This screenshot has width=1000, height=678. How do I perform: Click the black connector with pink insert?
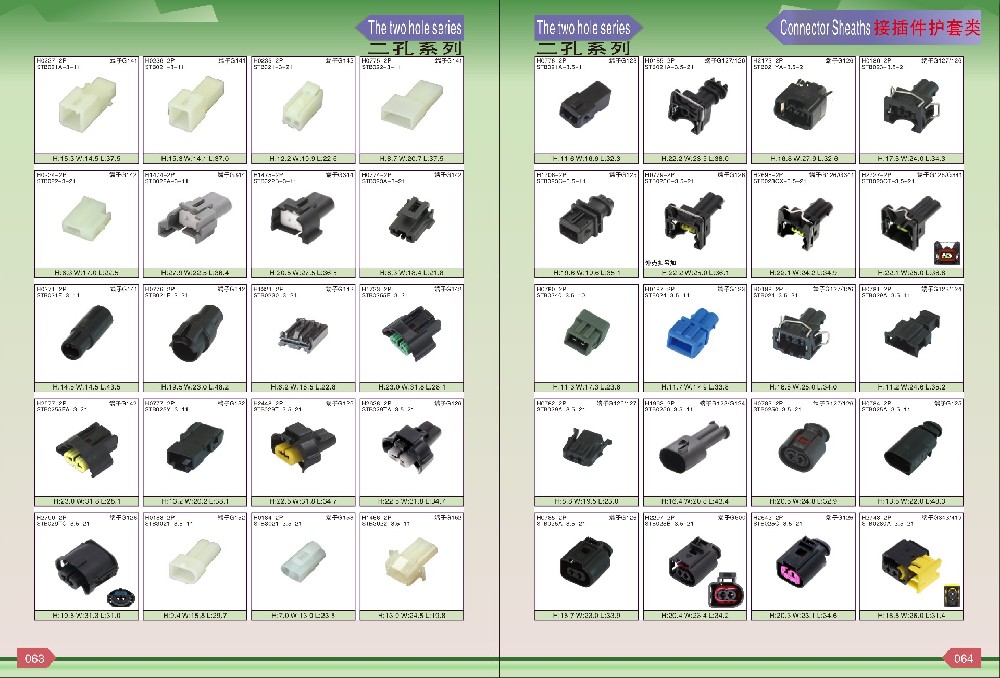click(802, 561)
